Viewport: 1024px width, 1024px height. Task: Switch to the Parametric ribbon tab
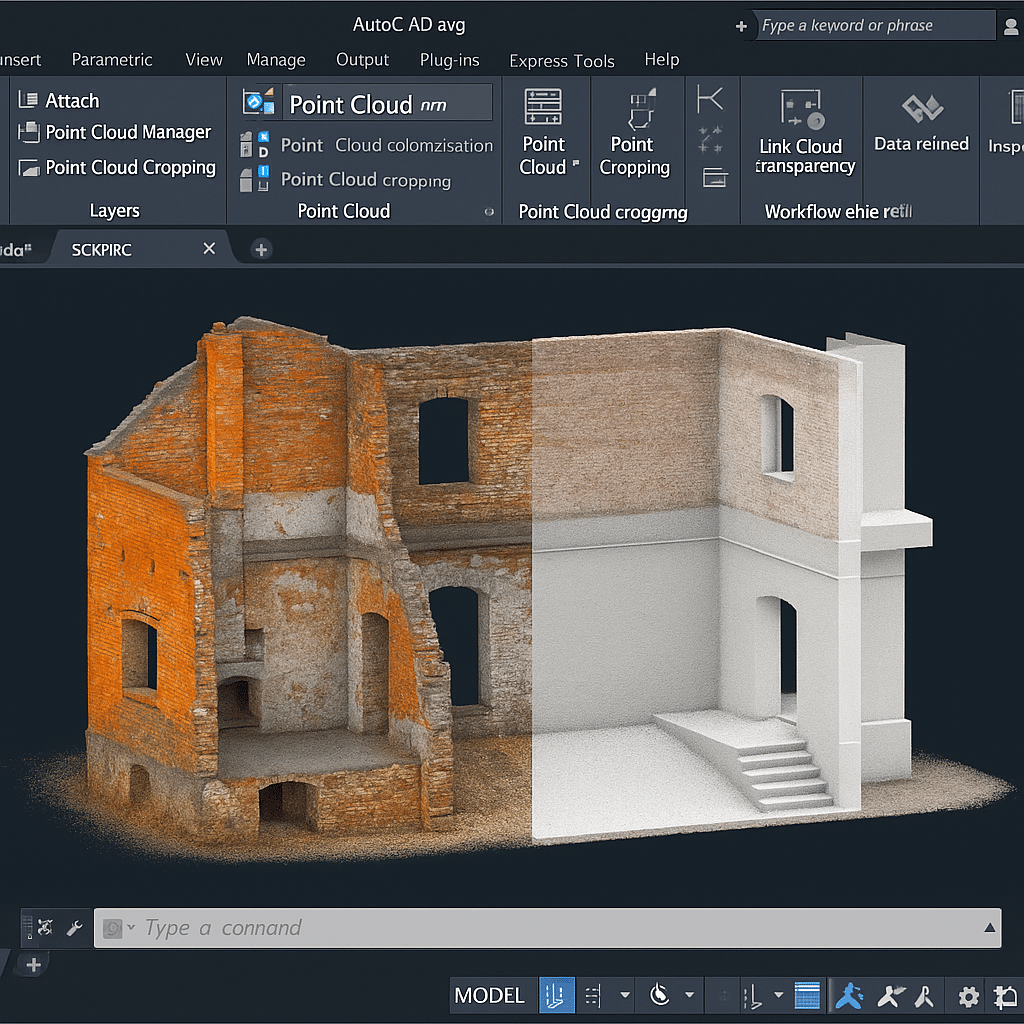point(112,60)
